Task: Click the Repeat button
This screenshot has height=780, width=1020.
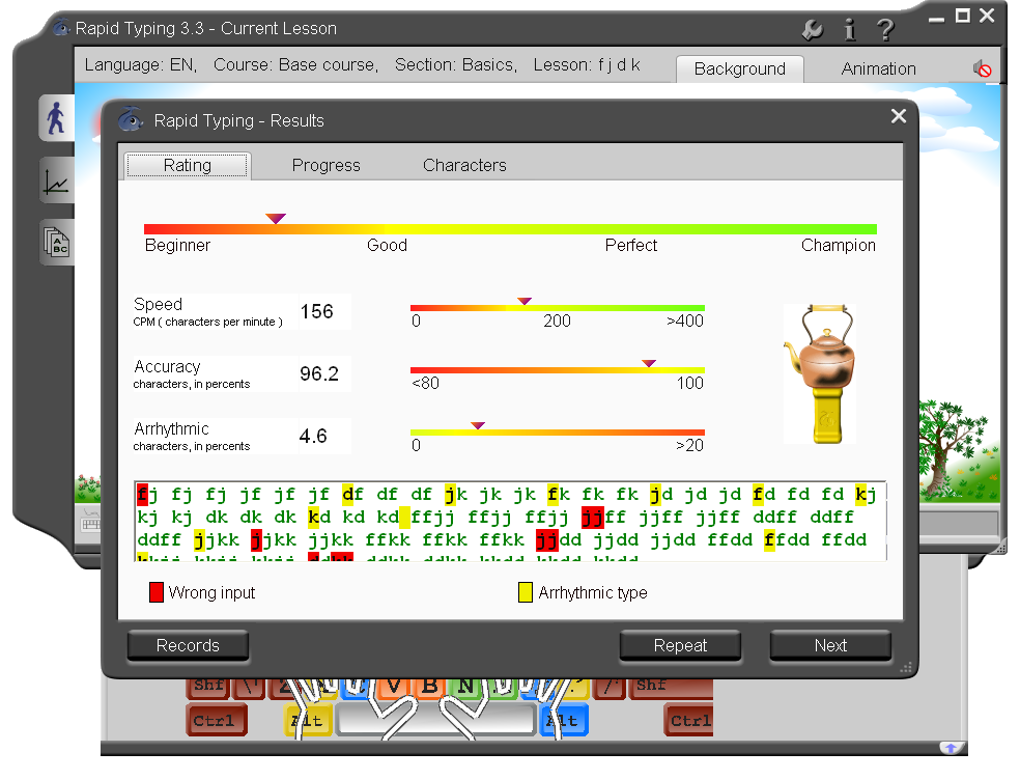Action: (x=680, y=645)
